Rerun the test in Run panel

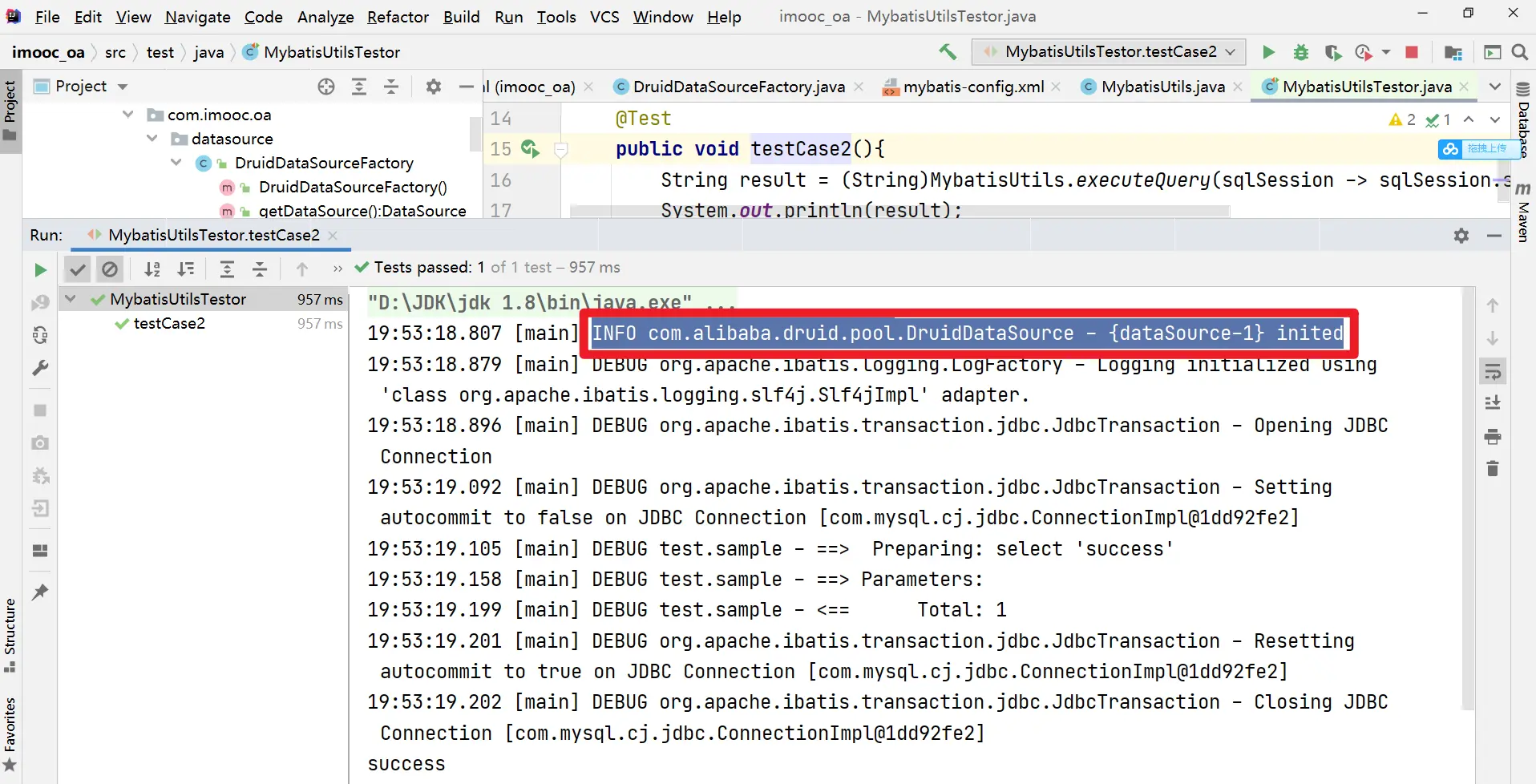click(40, 270)
